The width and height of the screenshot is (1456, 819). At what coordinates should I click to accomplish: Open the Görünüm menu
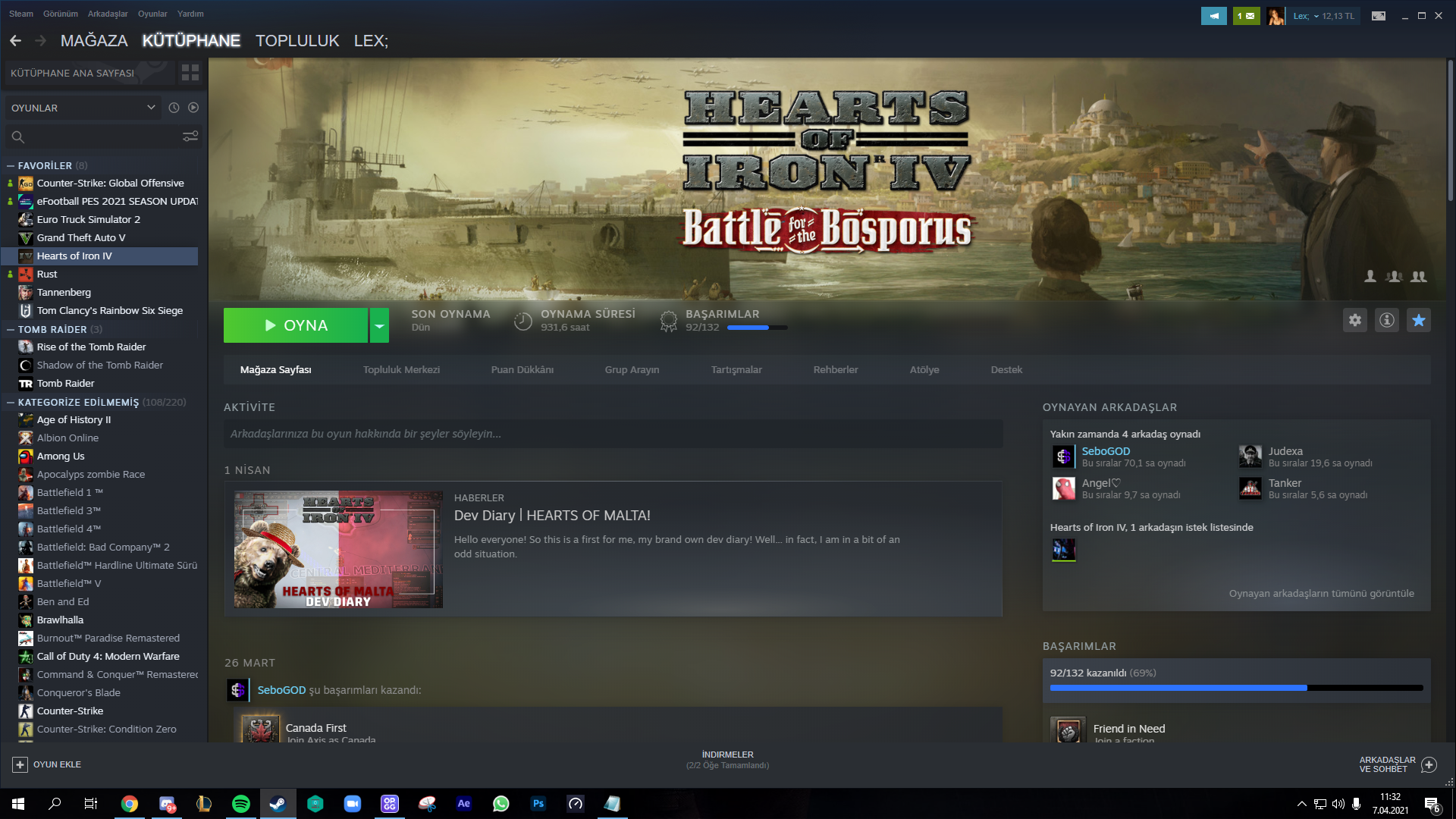(61, 14)
